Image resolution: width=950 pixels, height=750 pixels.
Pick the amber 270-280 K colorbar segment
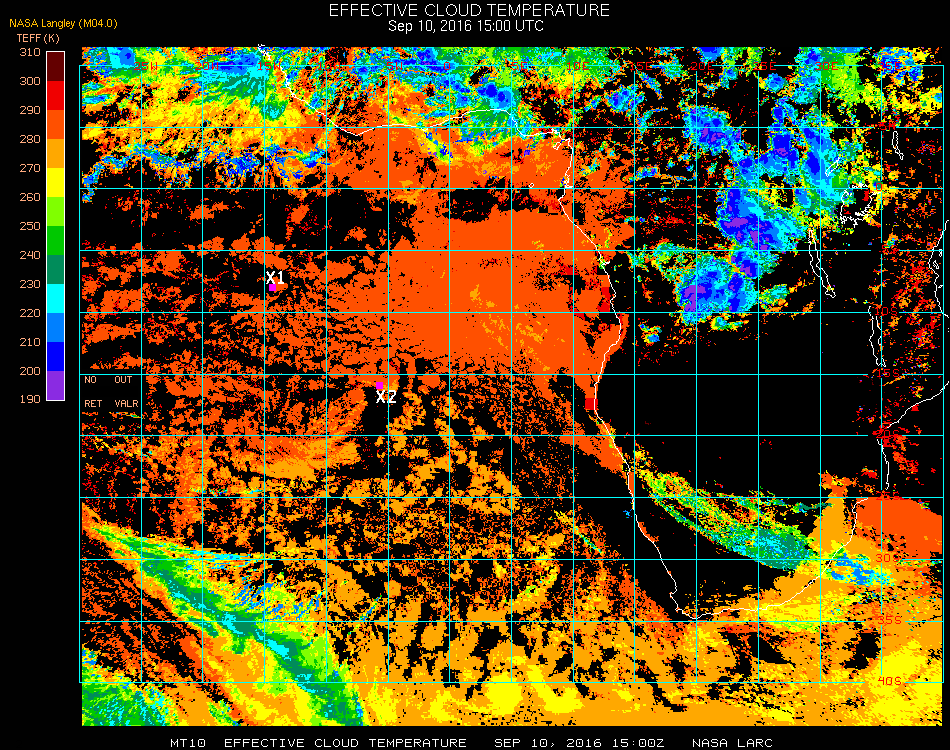55,153
